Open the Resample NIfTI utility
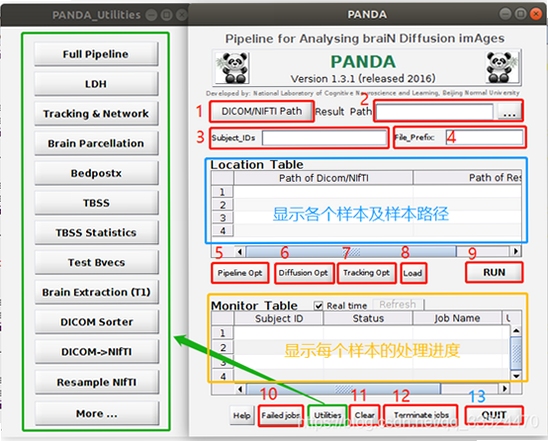The height and width of the screenshot is (441, 548). point(96,382)
